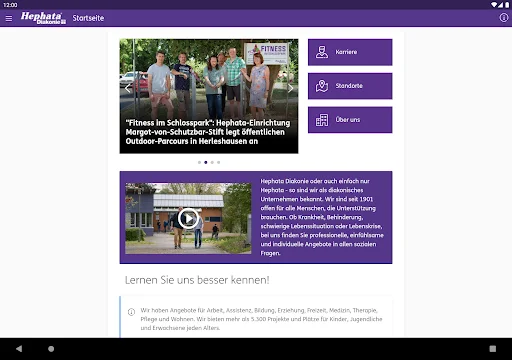Open the Fitness im Schlosspark news headline

pos(208,132)
